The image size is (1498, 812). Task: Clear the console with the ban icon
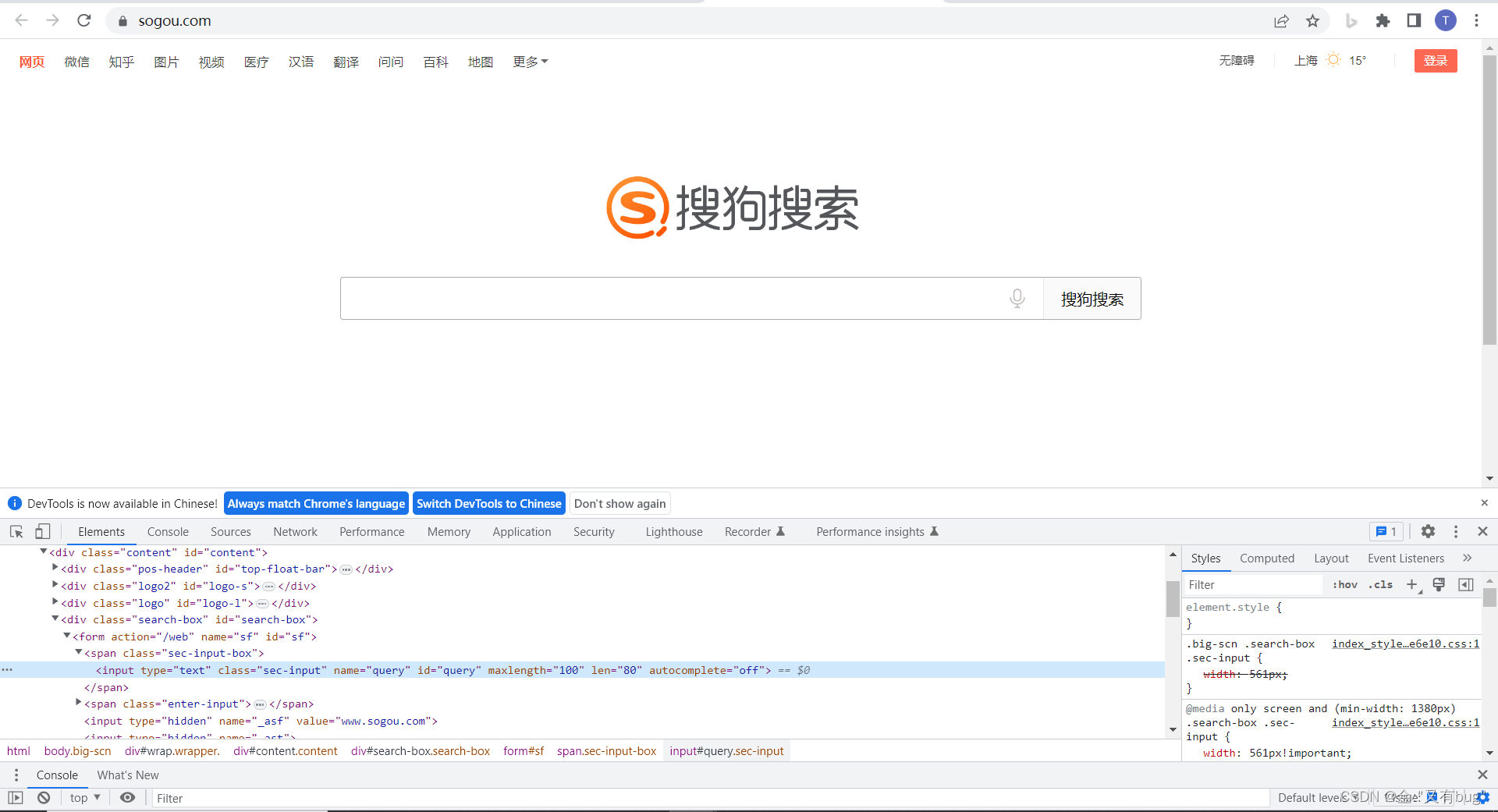(x=44, y=797)
